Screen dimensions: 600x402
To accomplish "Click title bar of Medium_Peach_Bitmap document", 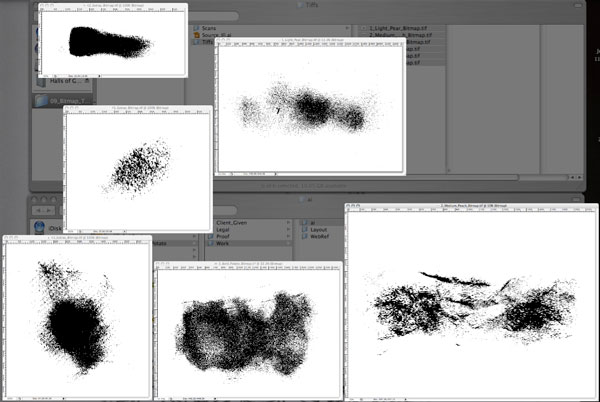I will point(471,206).
